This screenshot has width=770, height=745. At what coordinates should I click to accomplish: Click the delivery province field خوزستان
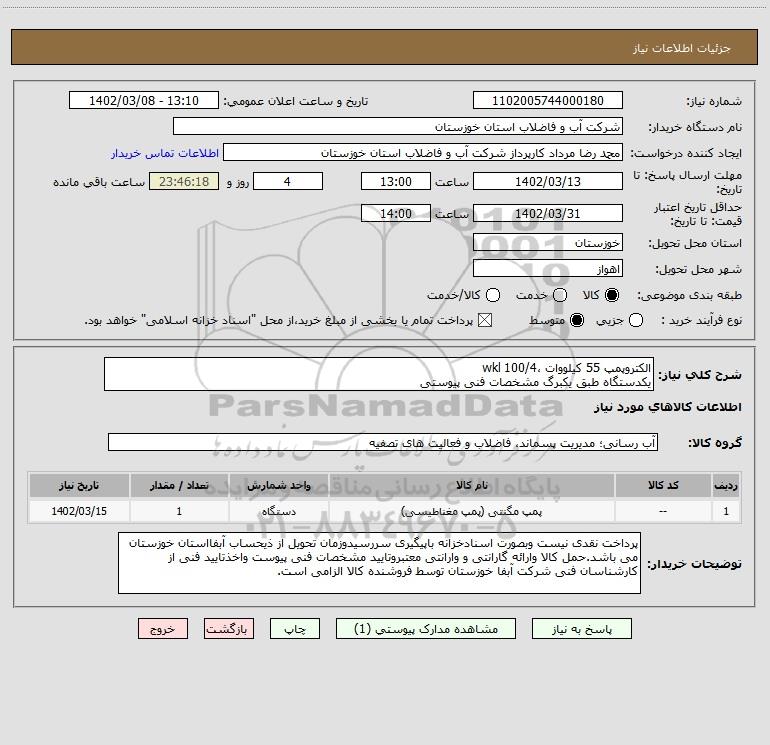(x=548, y=243)
